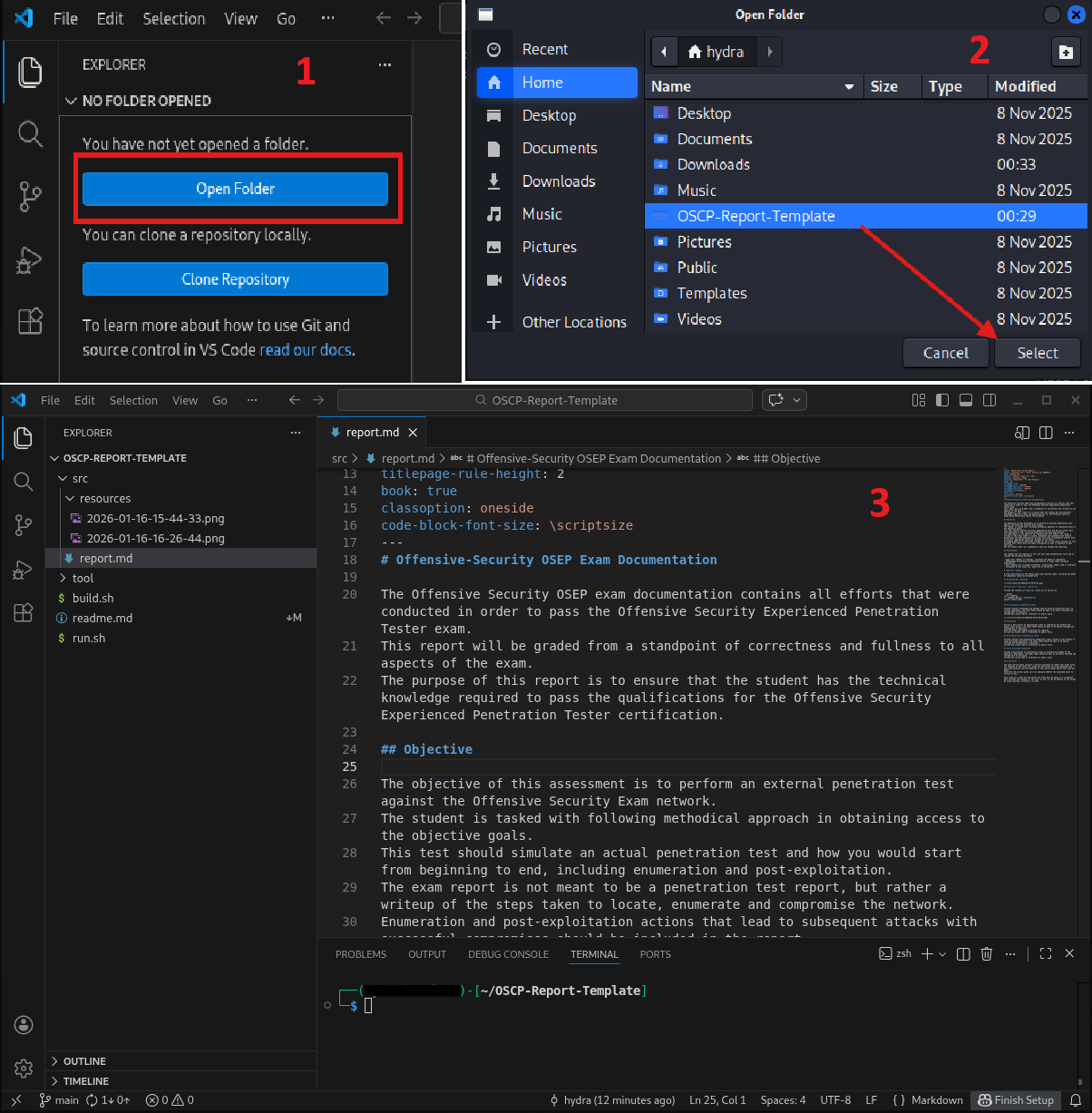
Task: Open the preview-to-the-side icon for report.md
Action: pyautogui.click(x=1023, y=433)
